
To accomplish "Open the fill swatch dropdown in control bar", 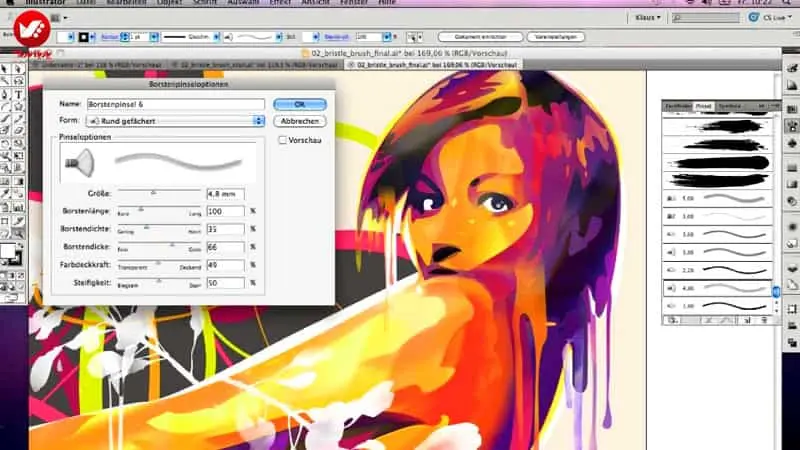I will (x=70, y=37).
